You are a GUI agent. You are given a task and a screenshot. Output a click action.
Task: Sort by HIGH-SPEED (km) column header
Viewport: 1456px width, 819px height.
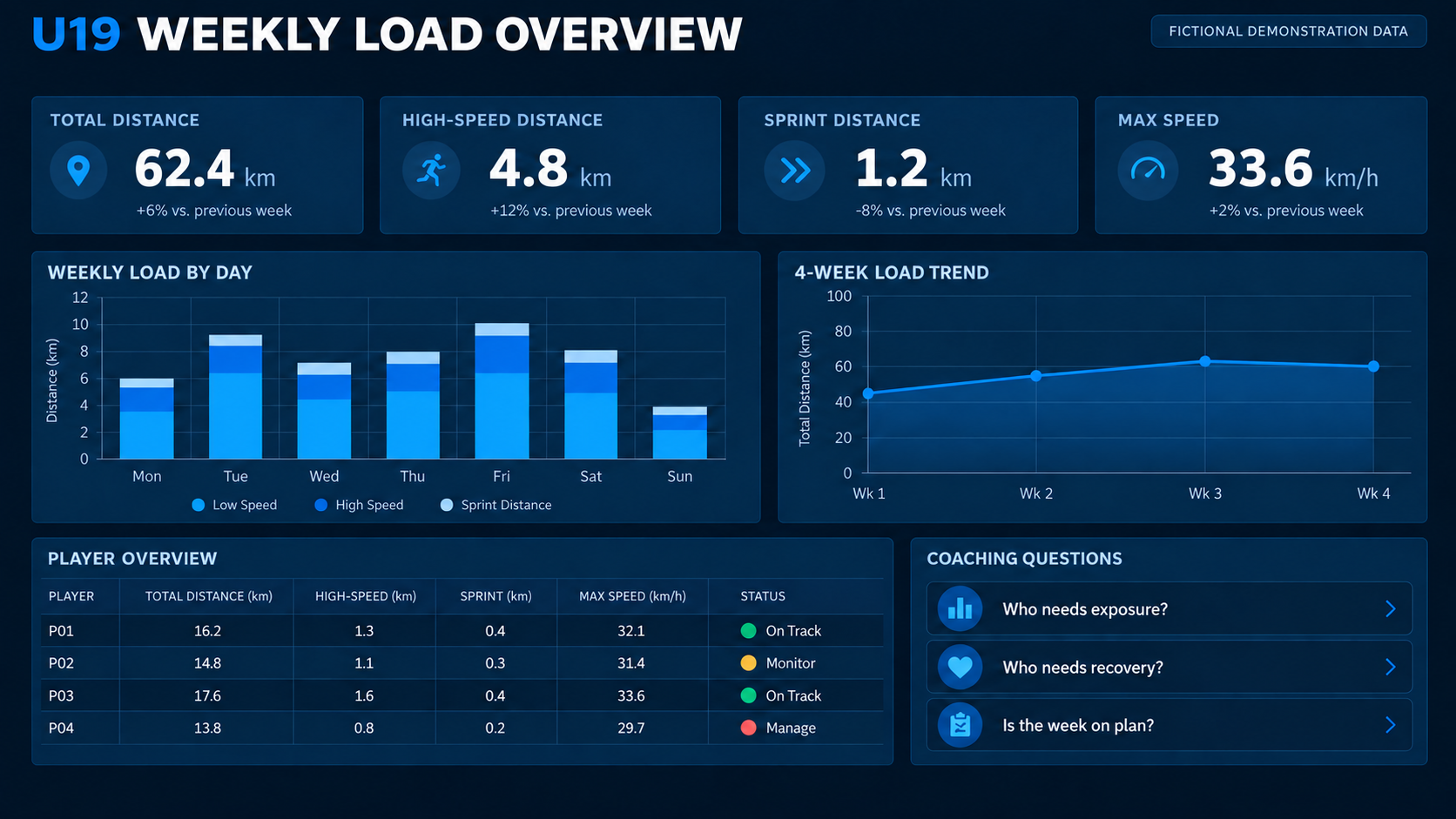tap(366, 596)
